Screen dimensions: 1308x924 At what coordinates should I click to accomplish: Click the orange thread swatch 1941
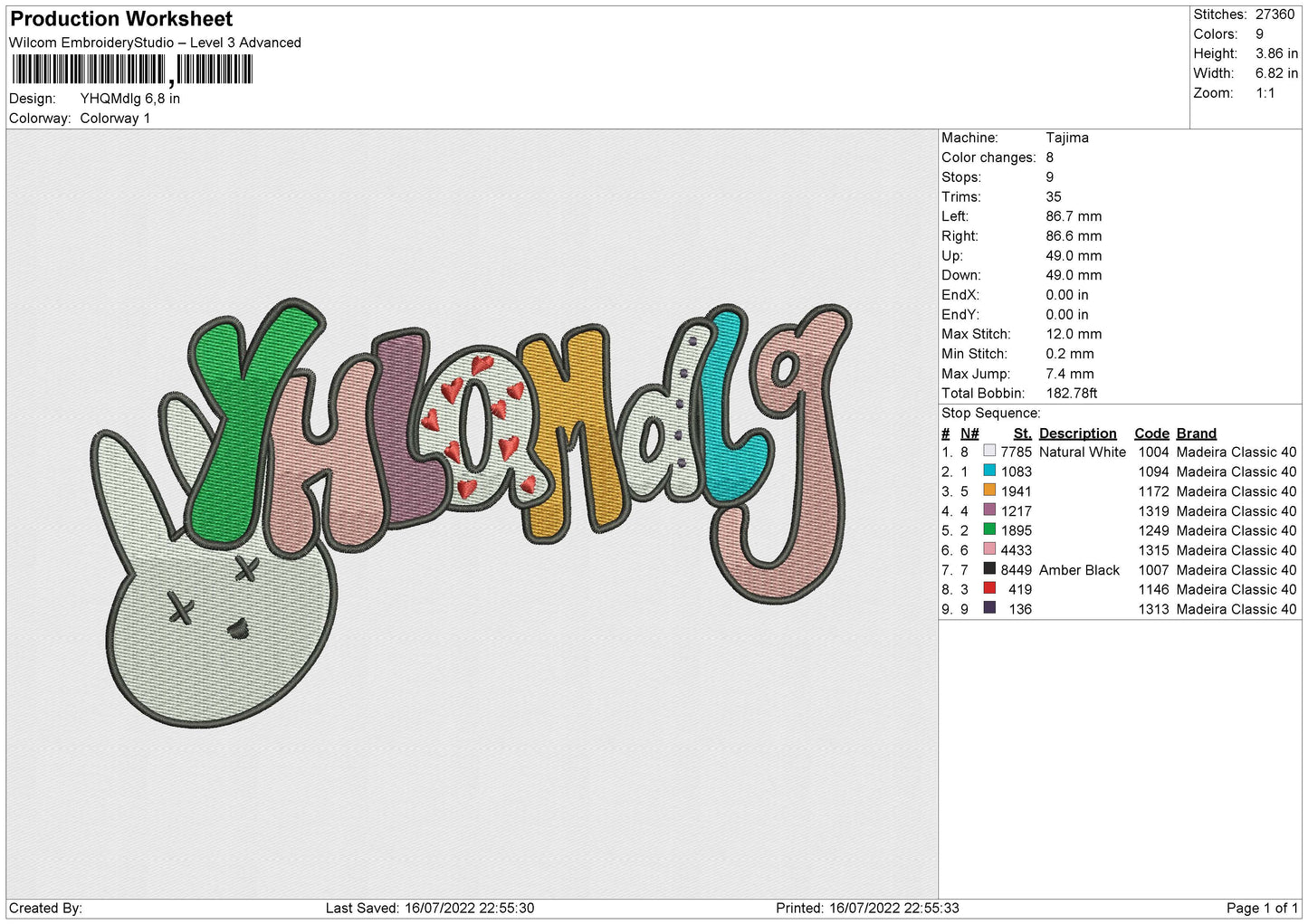coord(989,491)
